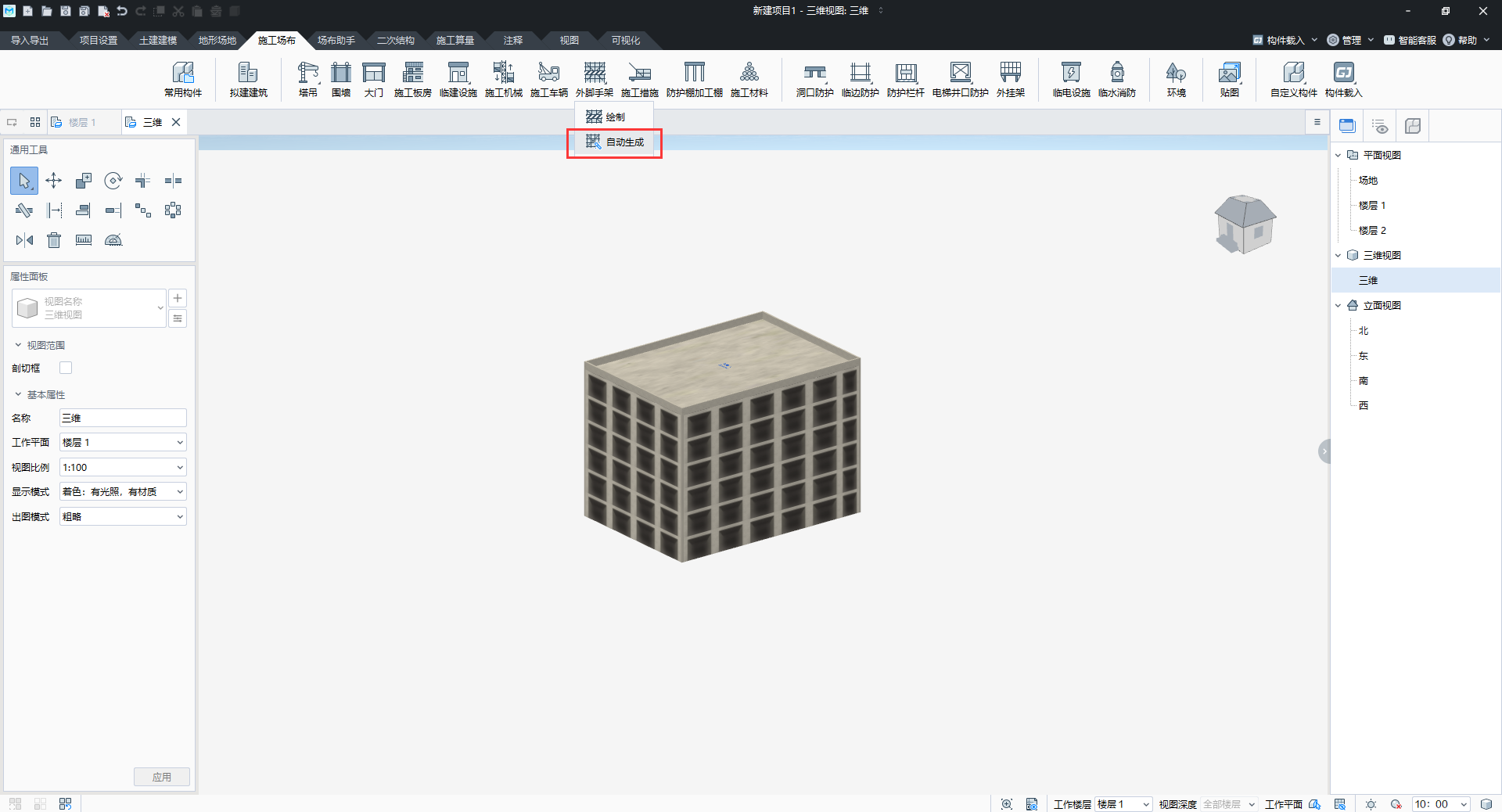The width and height of the screenshot is (1502, 812).
Task: Select the move tool in 通用工具
Action: tap(54, 181)
